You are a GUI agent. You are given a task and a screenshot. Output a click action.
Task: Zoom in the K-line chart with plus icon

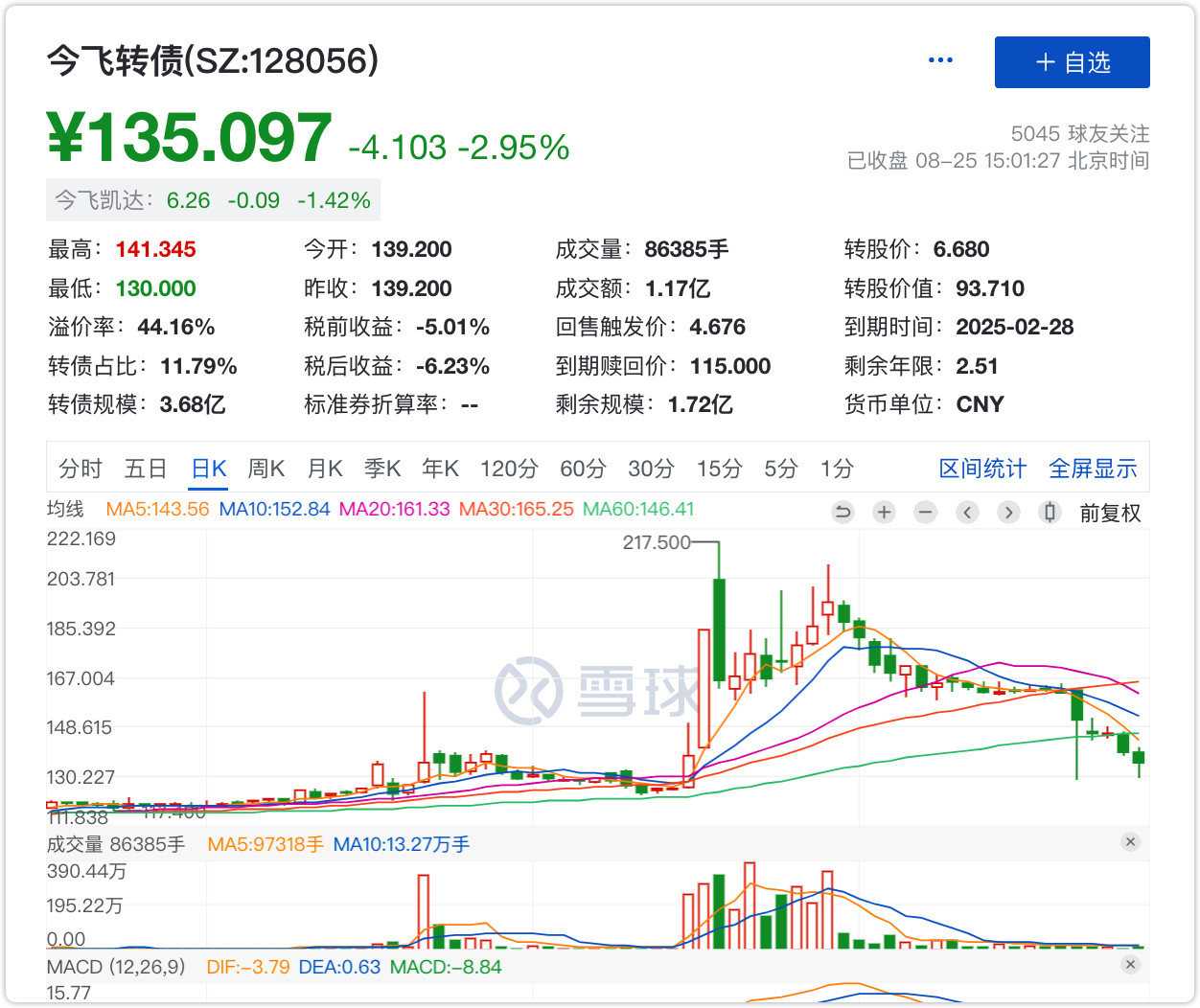pyautogui.click(x=884, y=513)
